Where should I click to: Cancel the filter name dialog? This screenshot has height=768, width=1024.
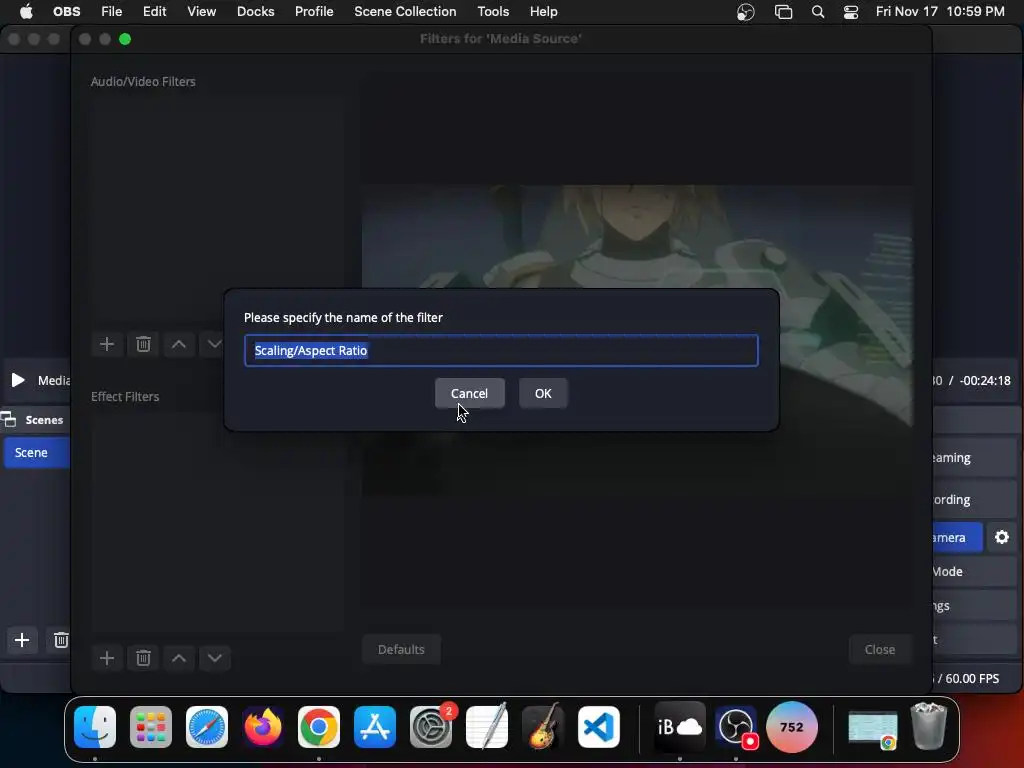tap(469, 393)
